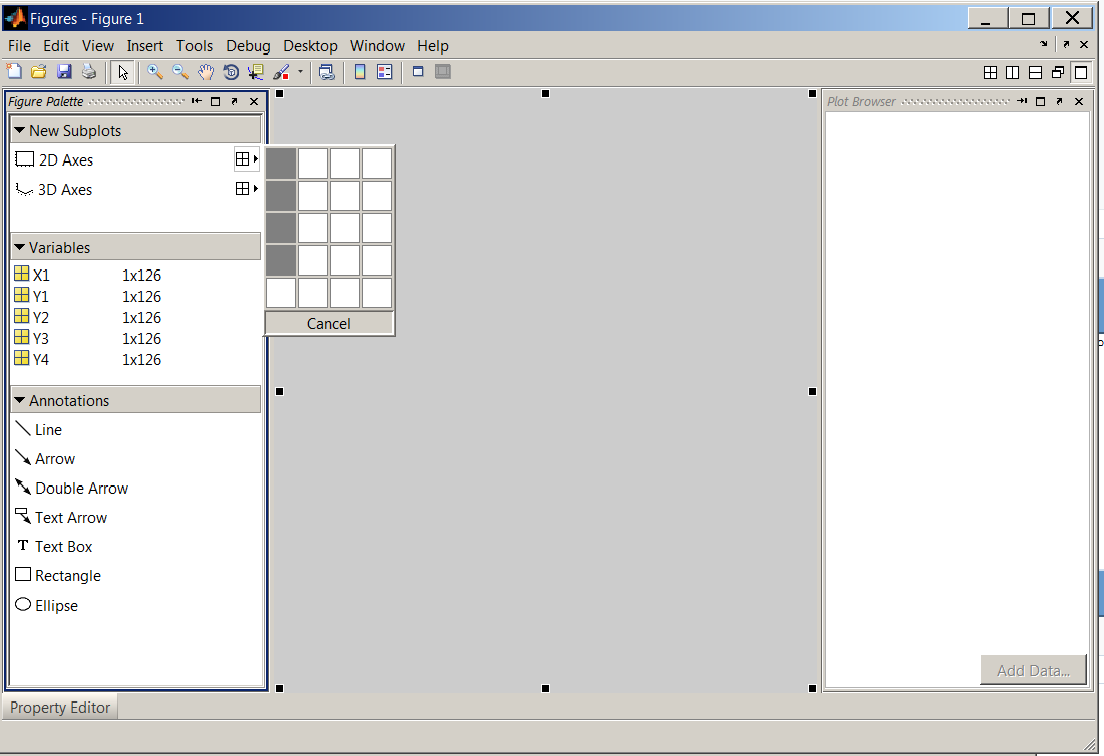The width and height of the screenshot is (1104, 756).
Task: Save the current figure
Action: [x=63, y=71]
